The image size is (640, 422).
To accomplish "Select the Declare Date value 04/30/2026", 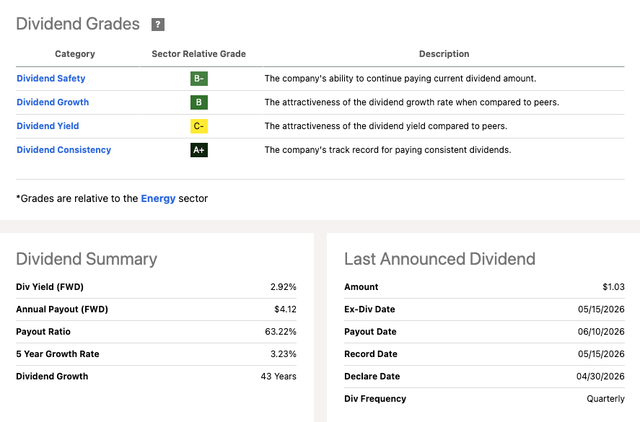I will click(x=600, y=376).
